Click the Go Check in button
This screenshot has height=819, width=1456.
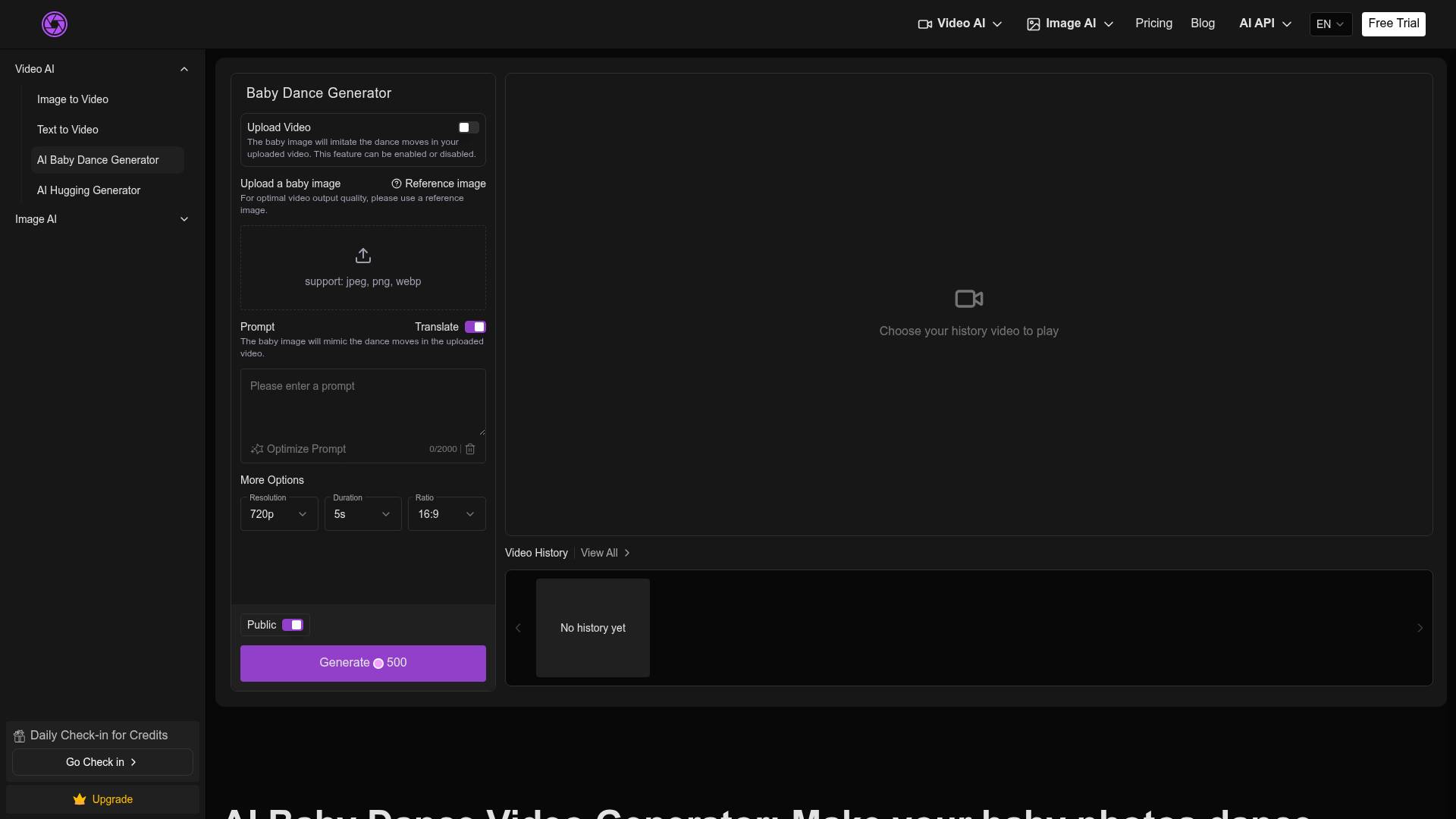102,762
